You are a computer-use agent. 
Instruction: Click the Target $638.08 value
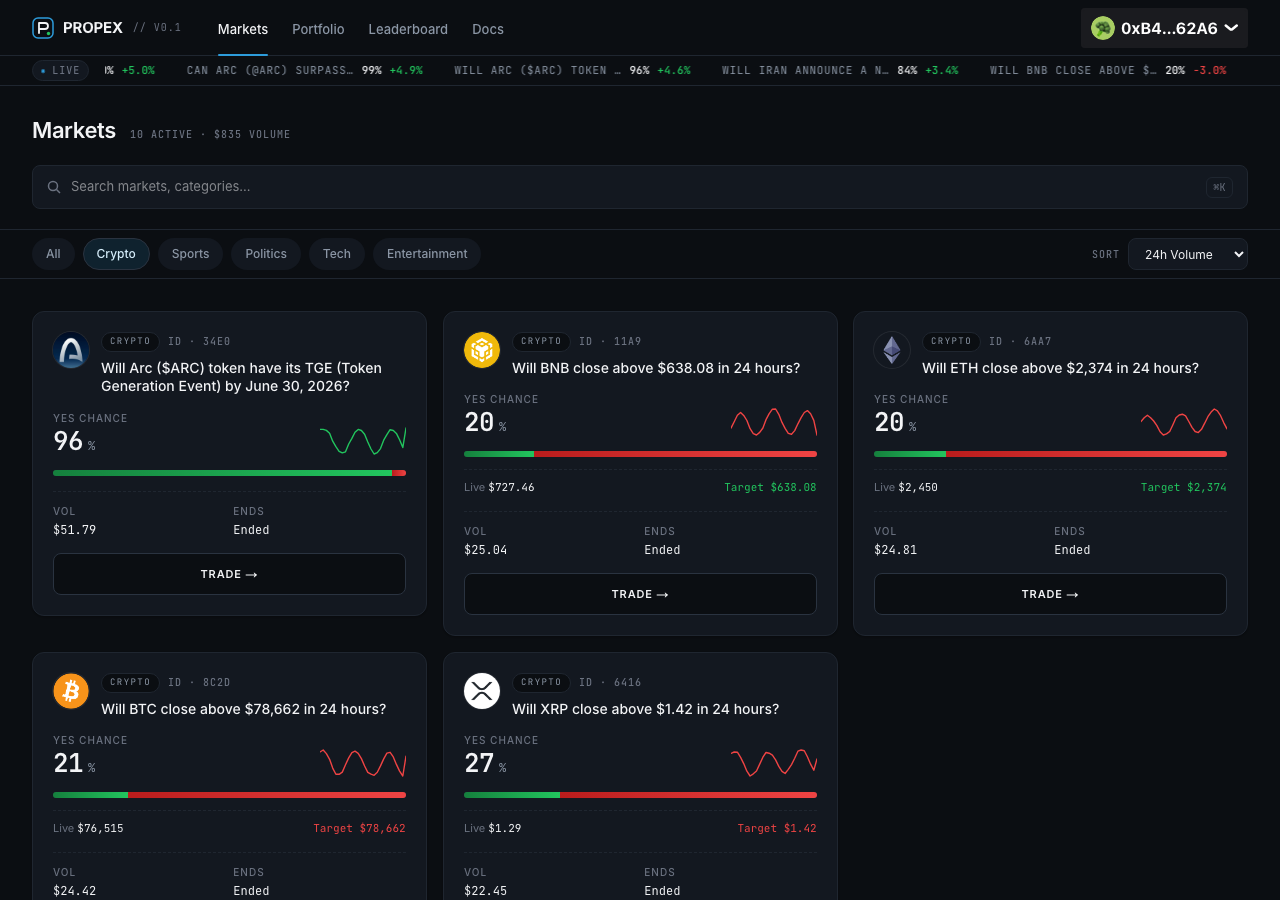[x=770, y=488]
